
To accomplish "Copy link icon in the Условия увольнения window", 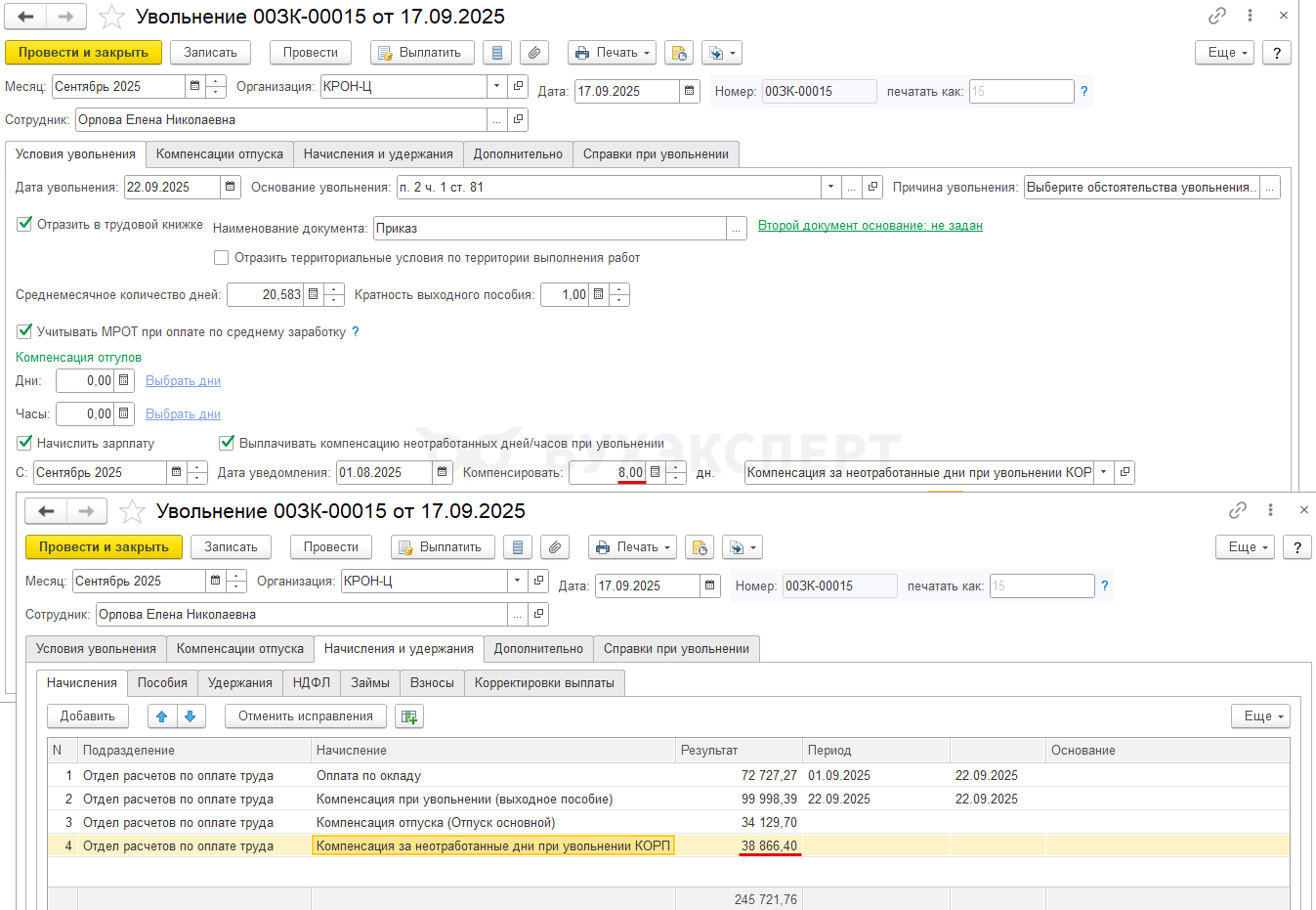I will coord(1217,16).
